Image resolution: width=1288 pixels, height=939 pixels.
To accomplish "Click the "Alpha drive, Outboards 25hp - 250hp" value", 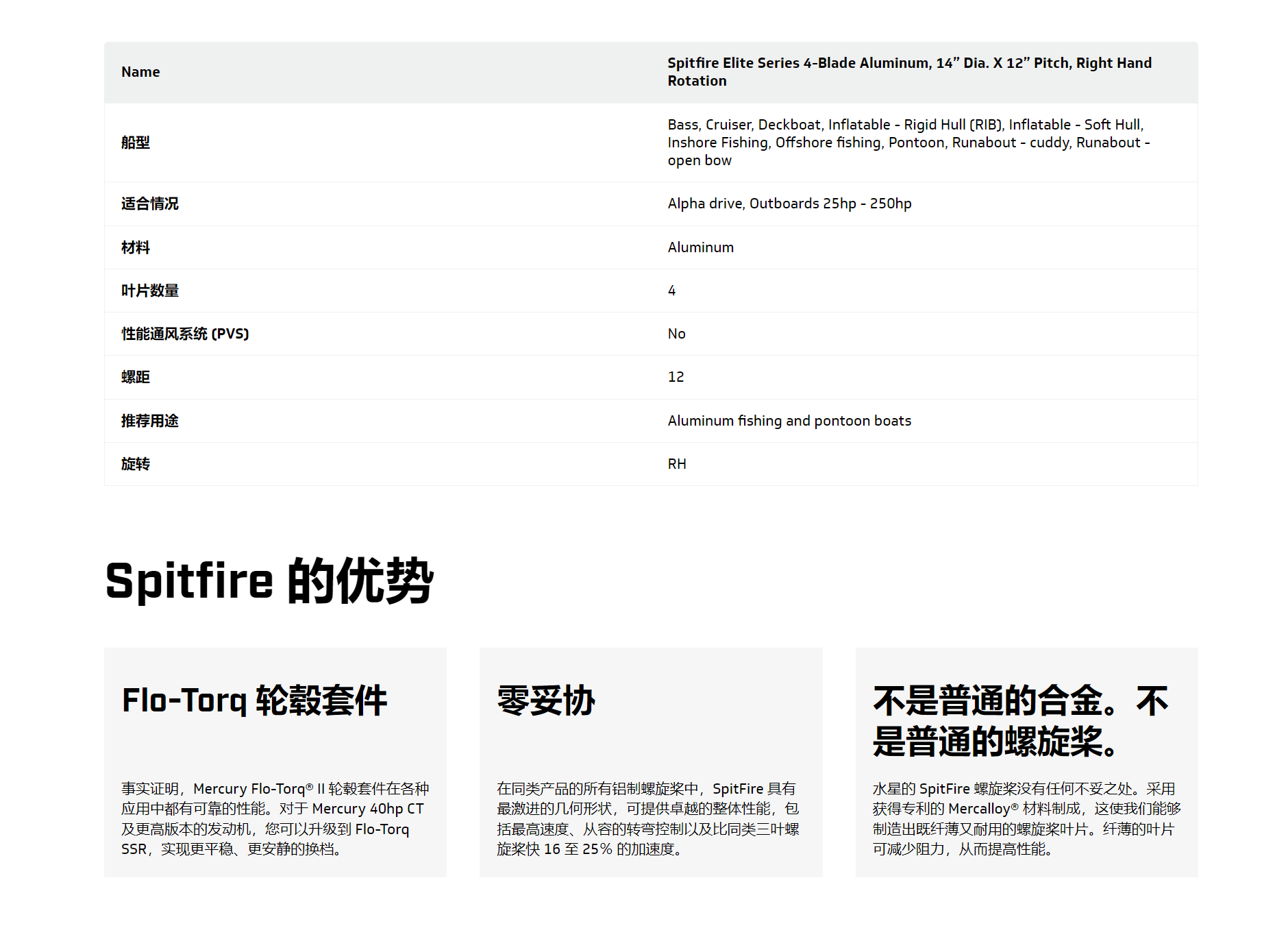I will click(x=789, y=204).
